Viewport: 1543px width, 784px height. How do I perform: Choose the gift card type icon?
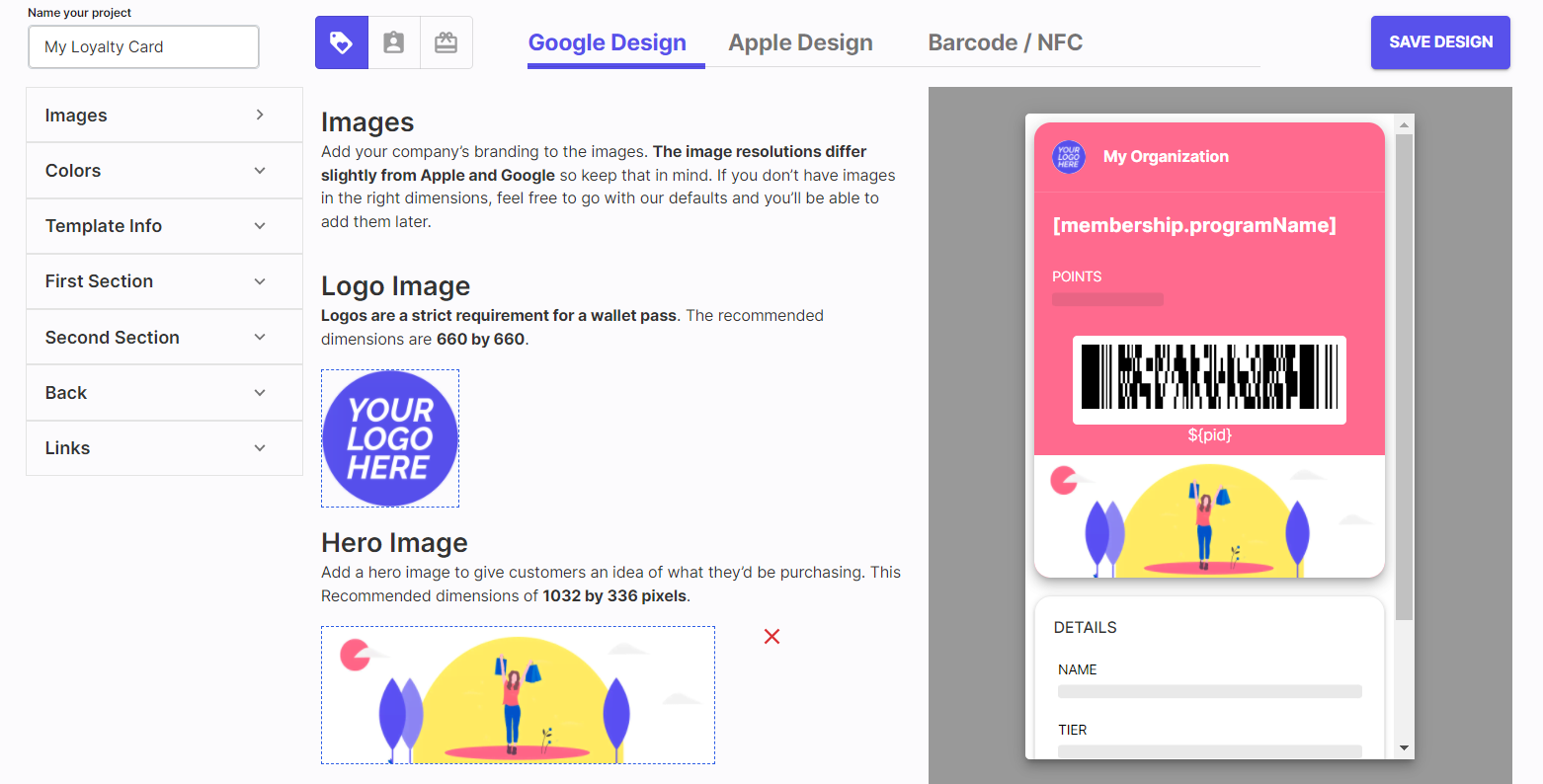pyautogui.click(x=447, y=42)
